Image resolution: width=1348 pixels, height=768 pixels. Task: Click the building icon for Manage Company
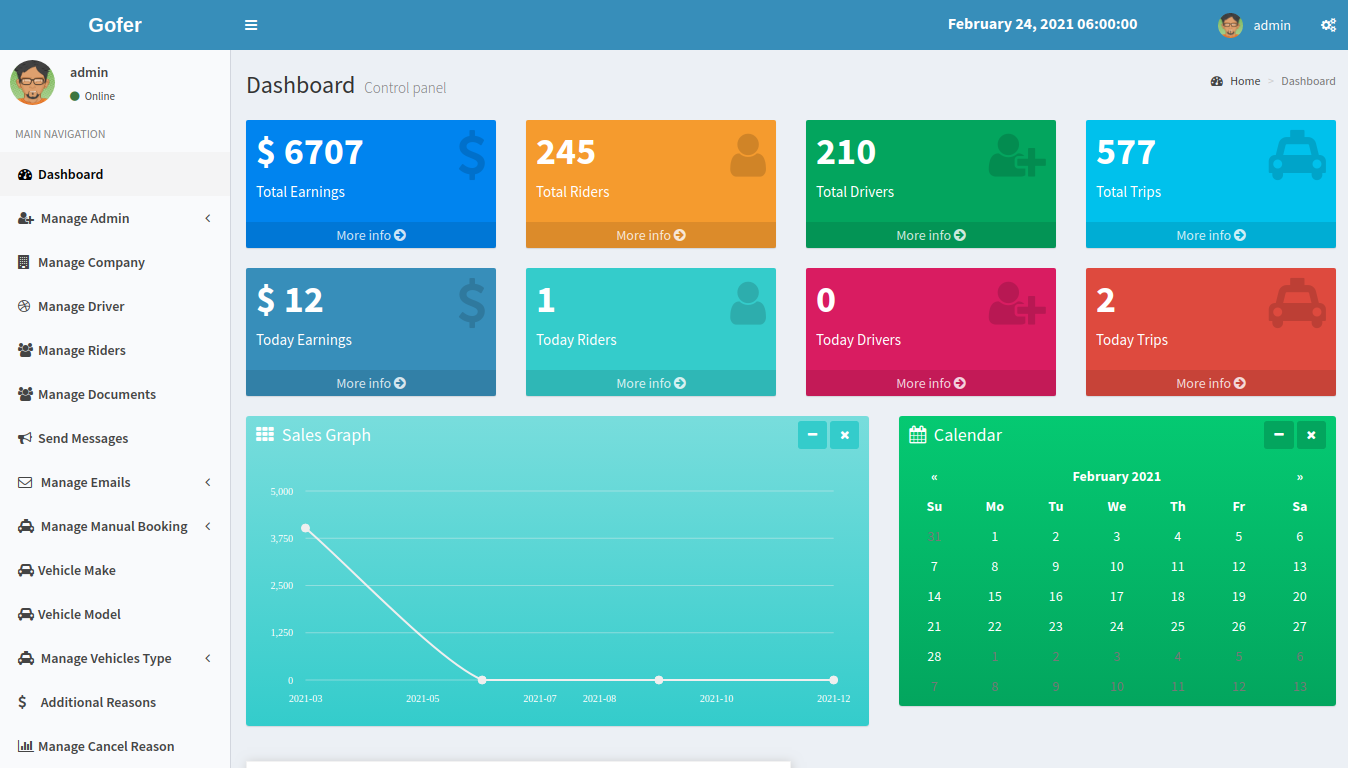[x=24, y=262]
